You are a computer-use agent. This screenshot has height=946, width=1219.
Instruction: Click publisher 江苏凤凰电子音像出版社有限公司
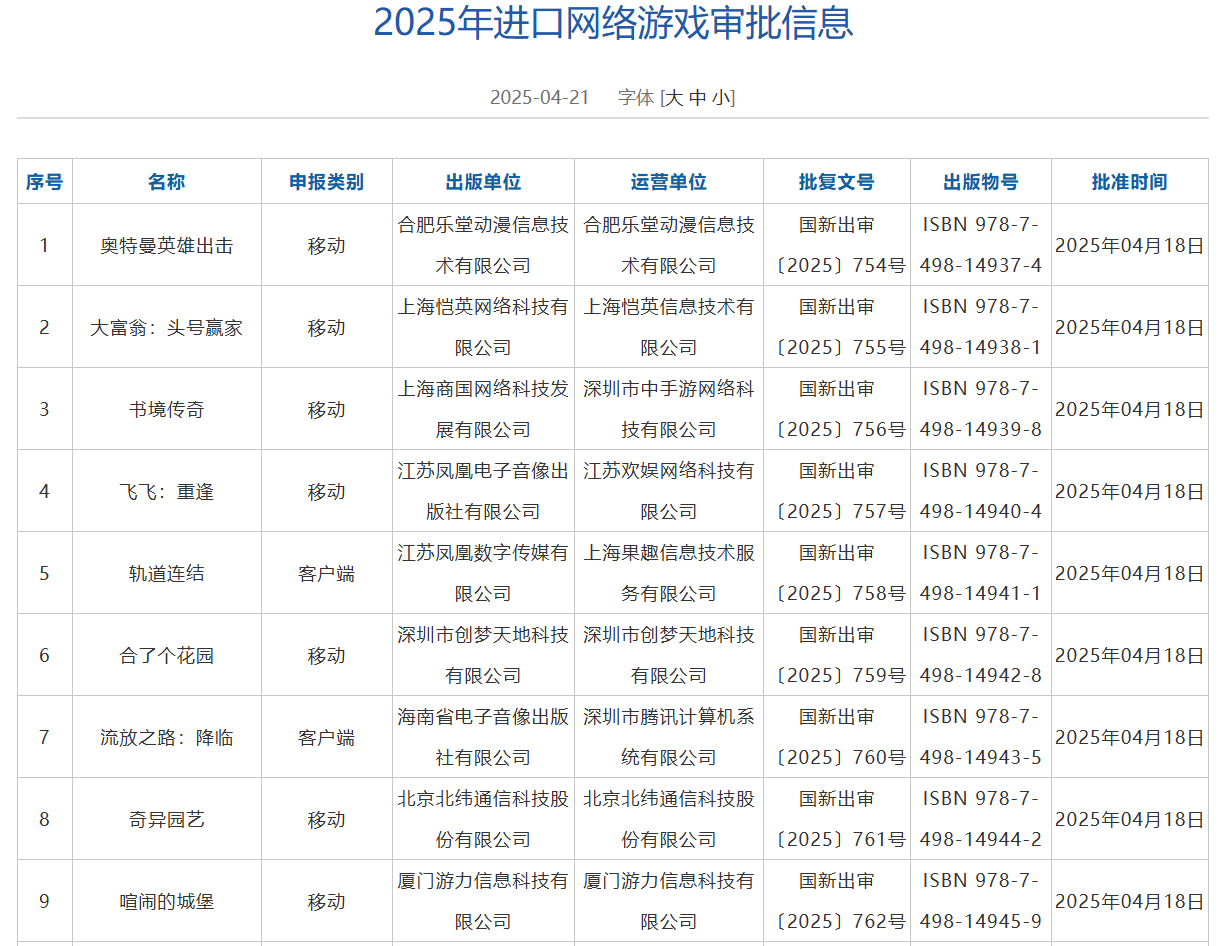tap(484, 491)
